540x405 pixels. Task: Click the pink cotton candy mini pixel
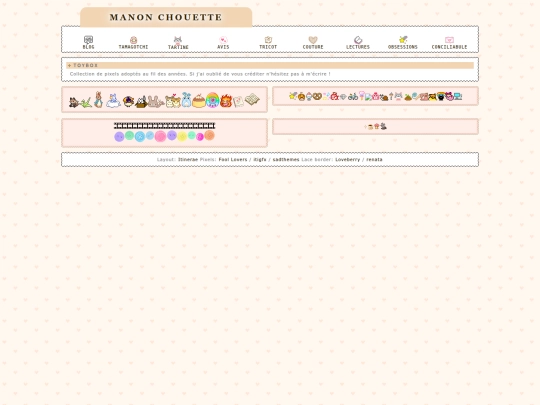tap(362, 95)
